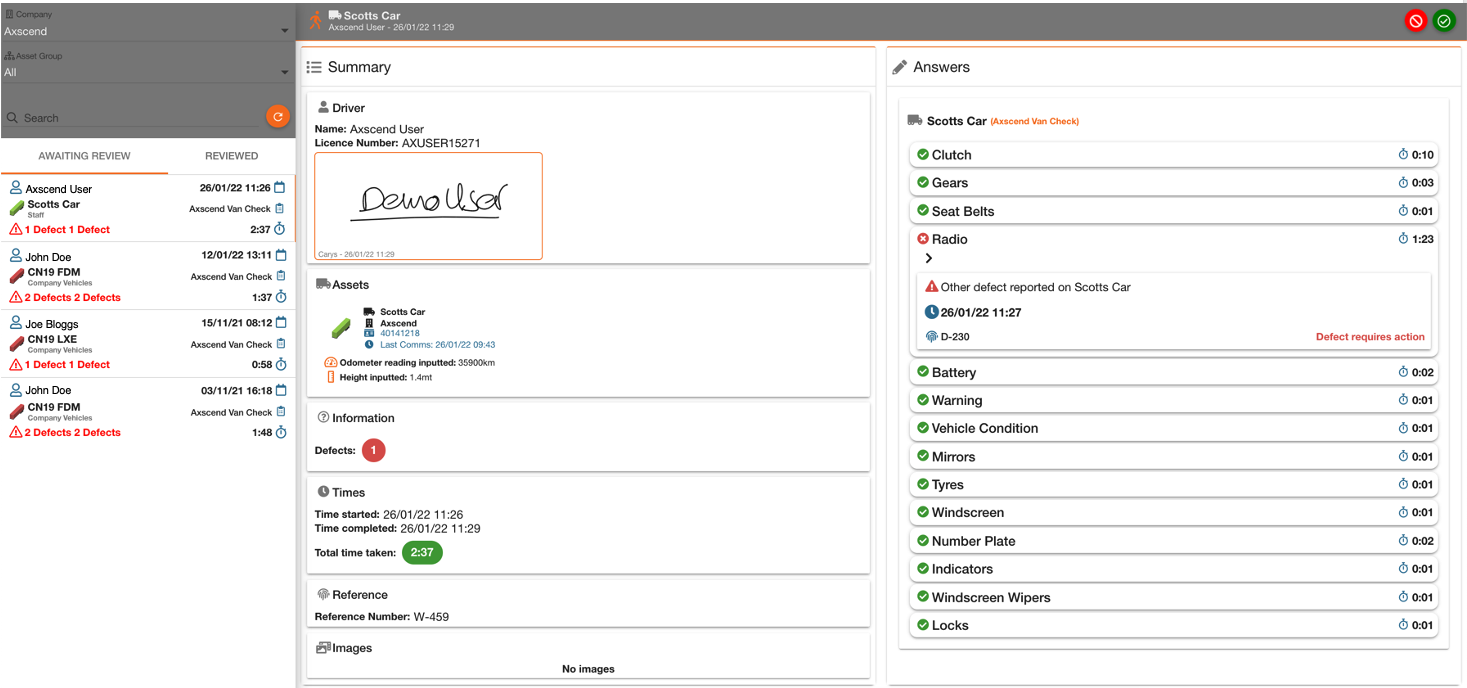Click the red reject icon at top right
The image size is (1467, 688).
pos(1415,21)
